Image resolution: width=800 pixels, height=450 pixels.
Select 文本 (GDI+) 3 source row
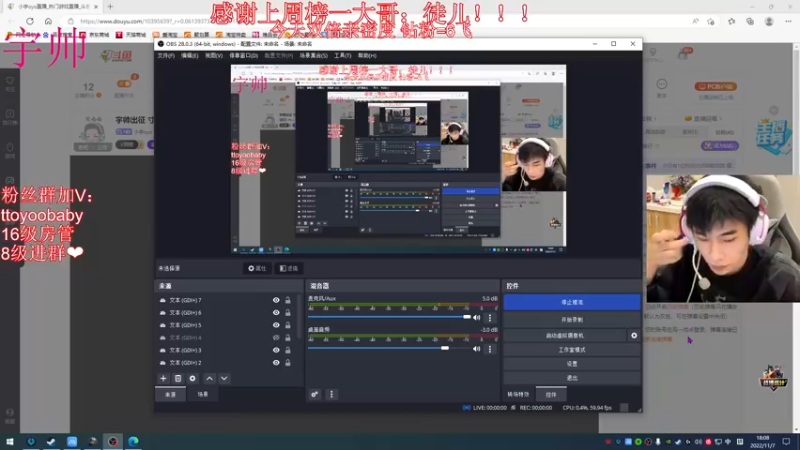tap(227, 350)
